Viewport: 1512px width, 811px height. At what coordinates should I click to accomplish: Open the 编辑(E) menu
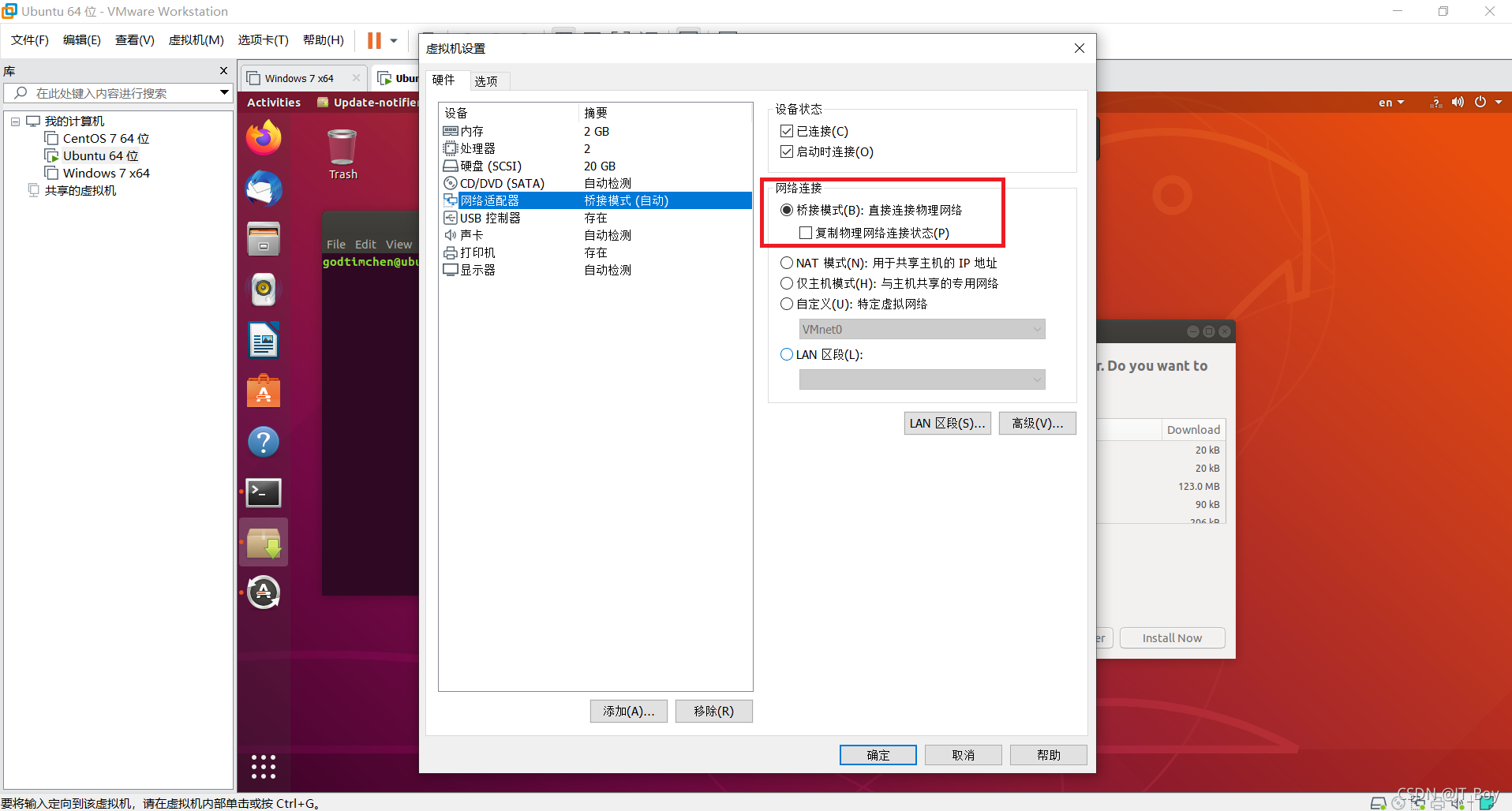[x=82, y=40]
